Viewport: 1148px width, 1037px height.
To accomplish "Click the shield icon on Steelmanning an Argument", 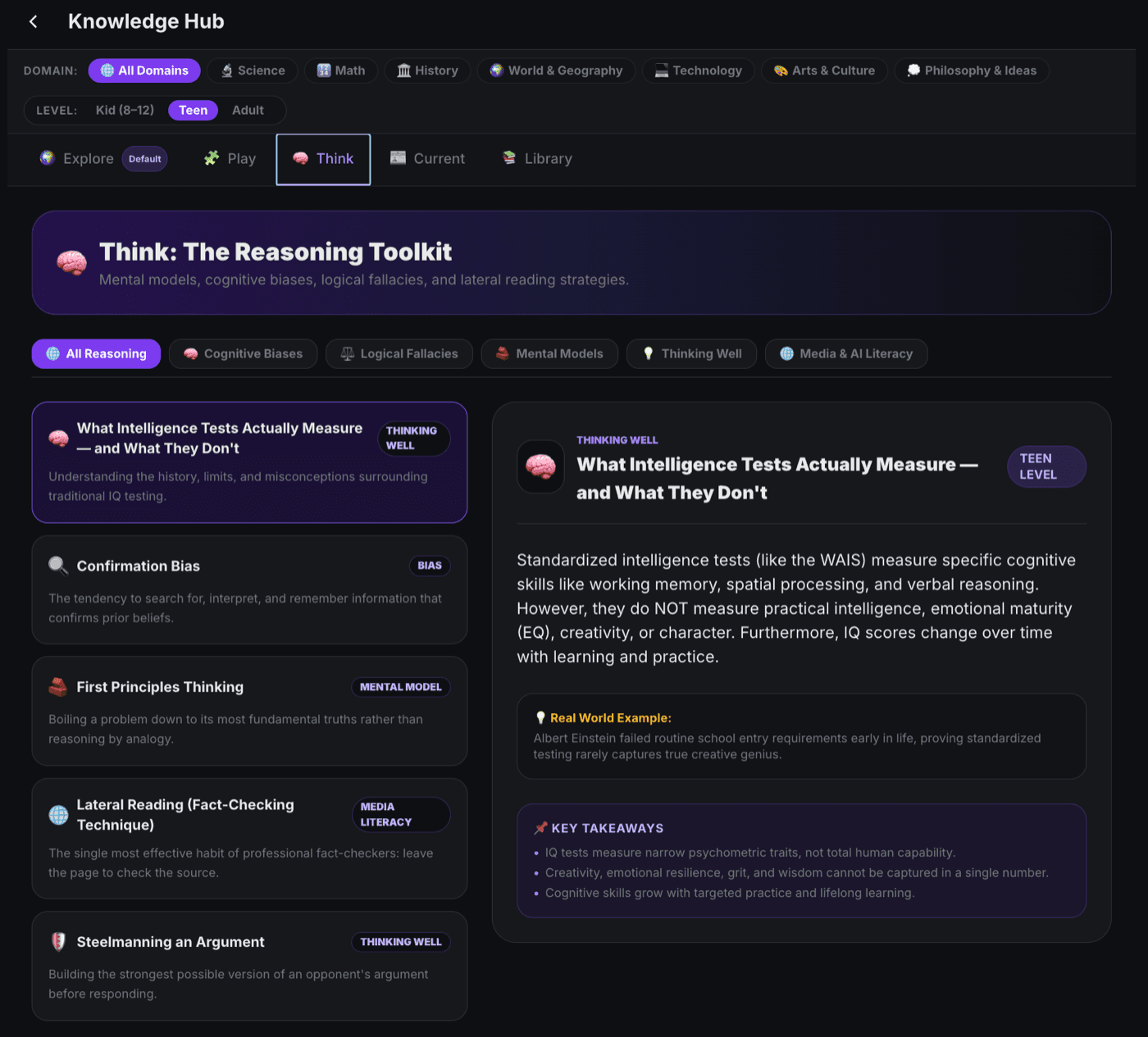I will [x=58, y=942].
